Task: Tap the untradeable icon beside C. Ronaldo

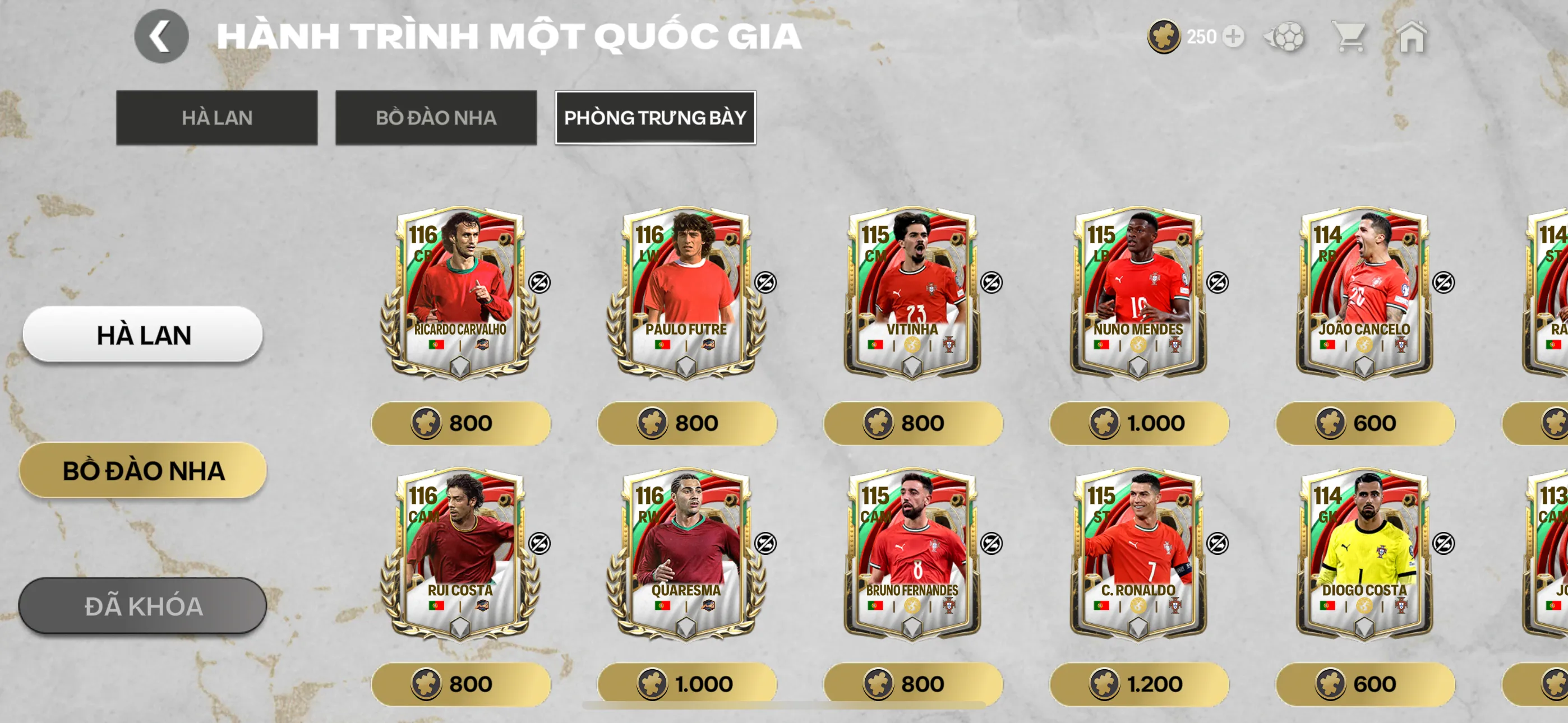Action: pos(1217,544)
